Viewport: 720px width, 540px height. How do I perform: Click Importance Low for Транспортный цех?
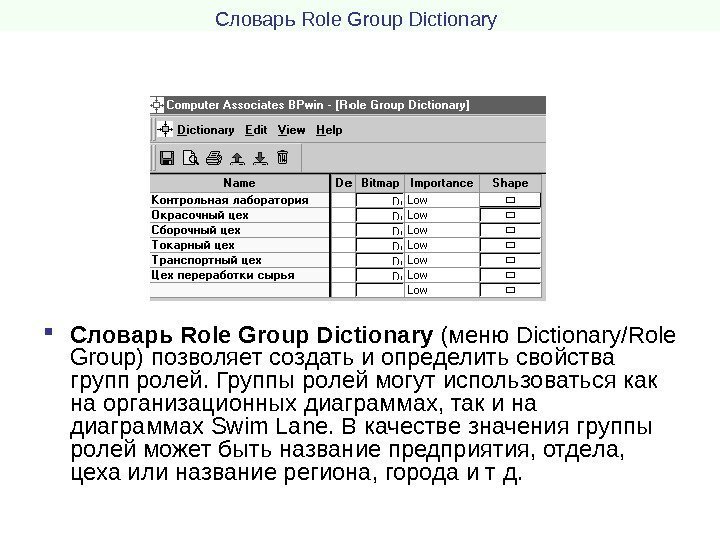(x=442, y=260)
